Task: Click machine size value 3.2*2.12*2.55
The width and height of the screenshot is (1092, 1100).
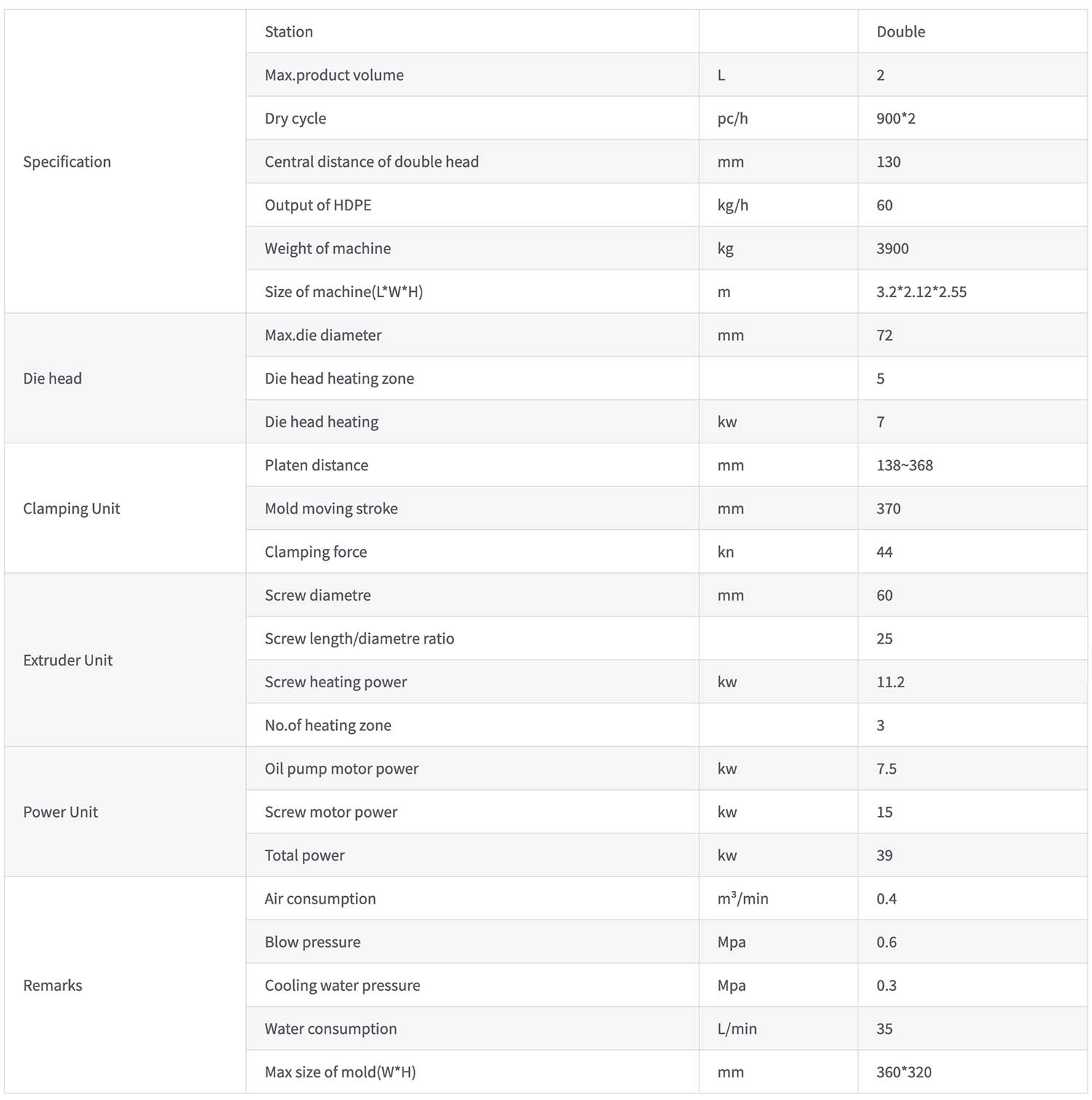Action: click(x=922, y=292)
